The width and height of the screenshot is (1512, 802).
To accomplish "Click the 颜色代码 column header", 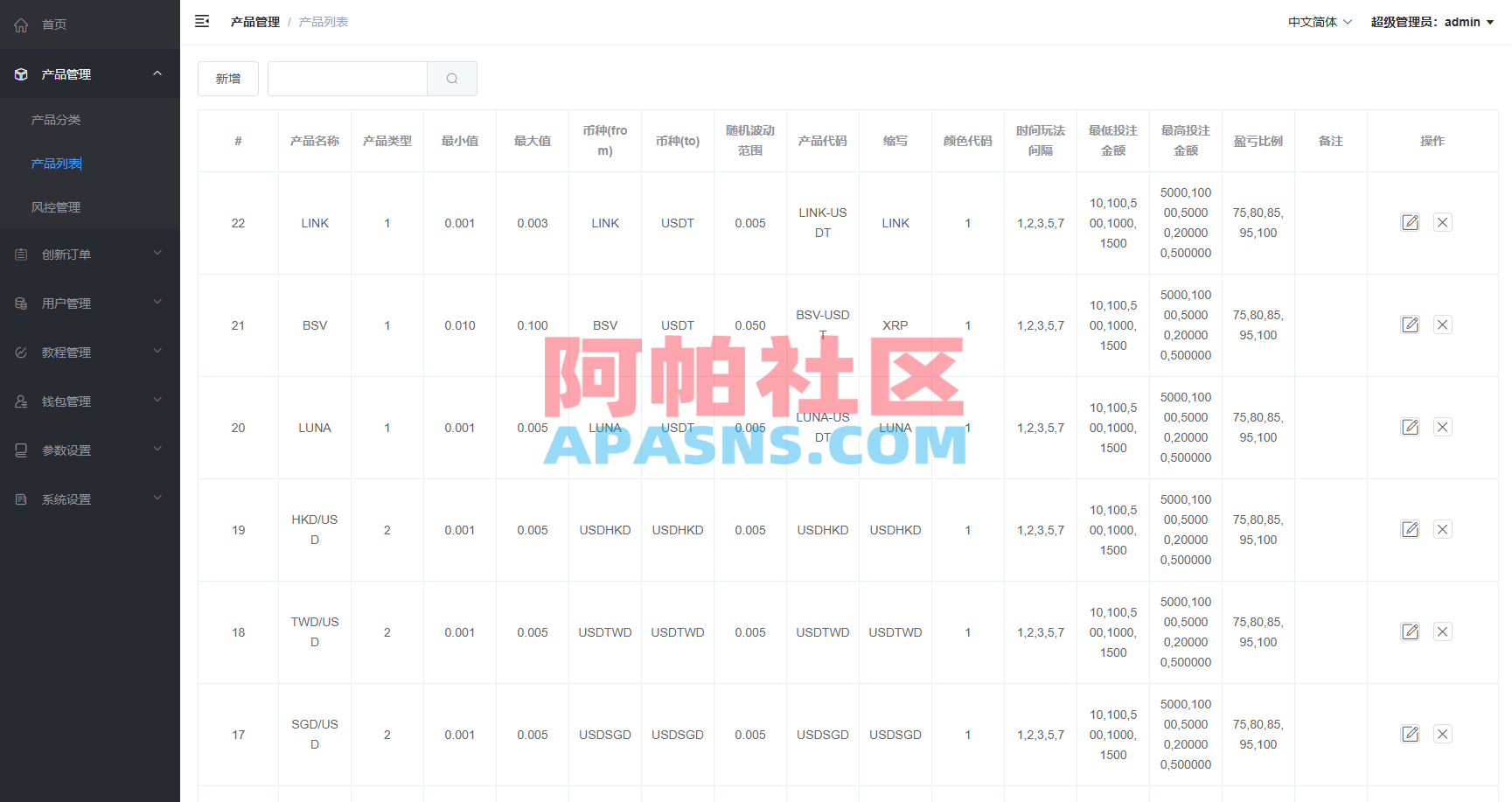I will [968, 141].
